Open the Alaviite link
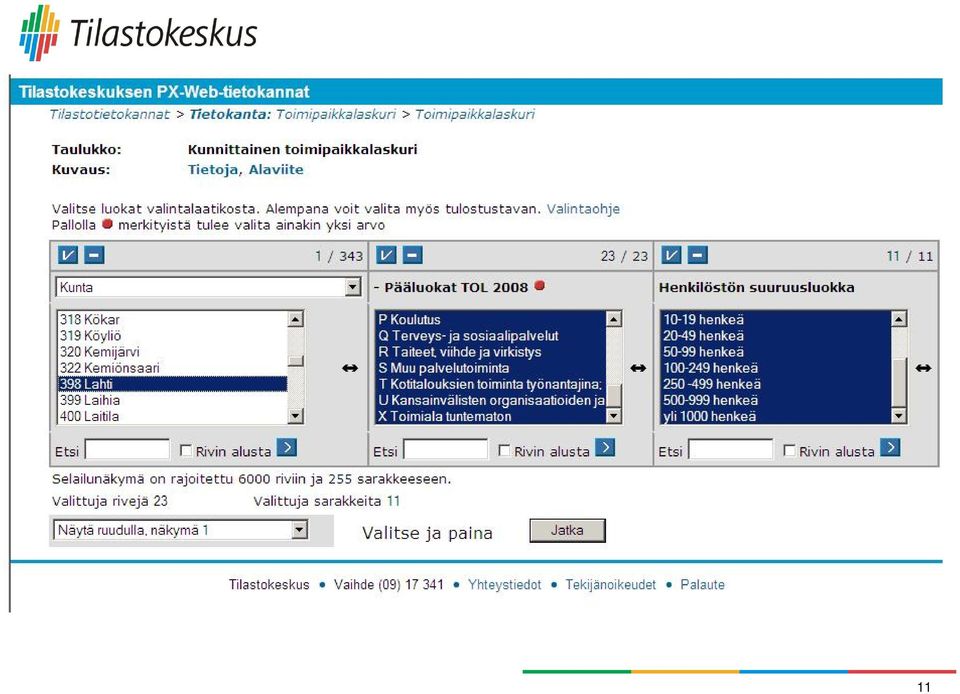This screenshot has height=694, width=960. point(276,170)
